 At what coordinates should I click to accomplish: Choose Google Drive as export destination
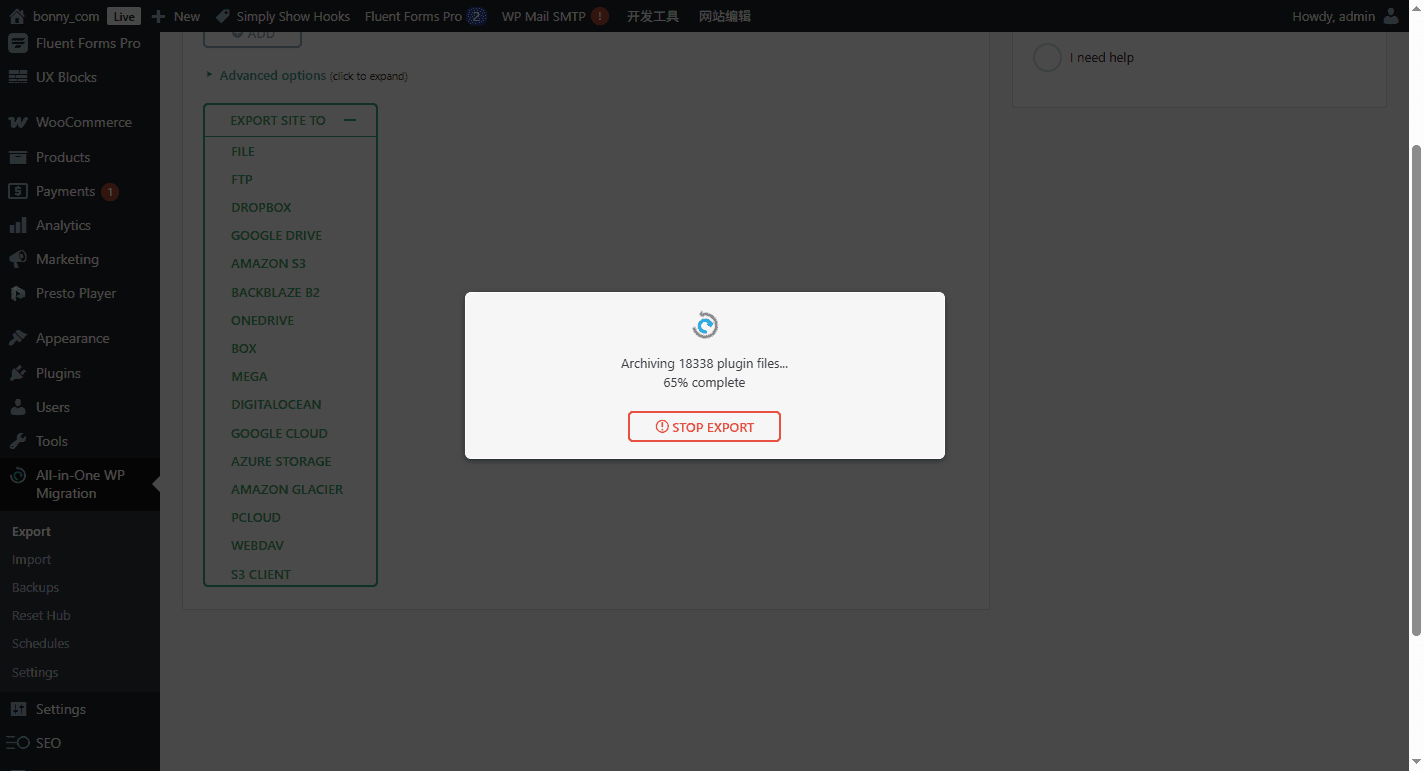click(x=276, y=235)
